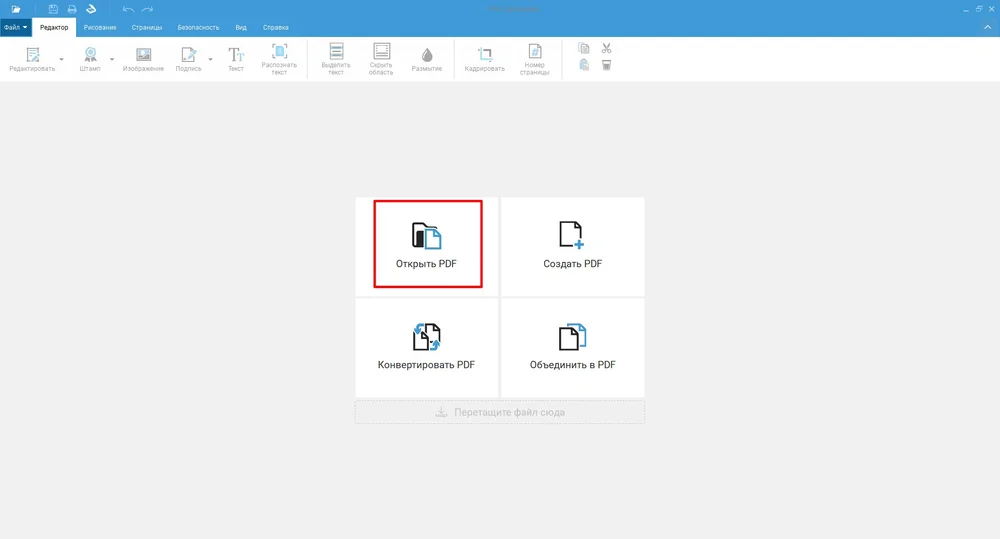The width and height of the screenshot is (1000, 539).
Task: Open the Справка tab
Action: point(276,27)
